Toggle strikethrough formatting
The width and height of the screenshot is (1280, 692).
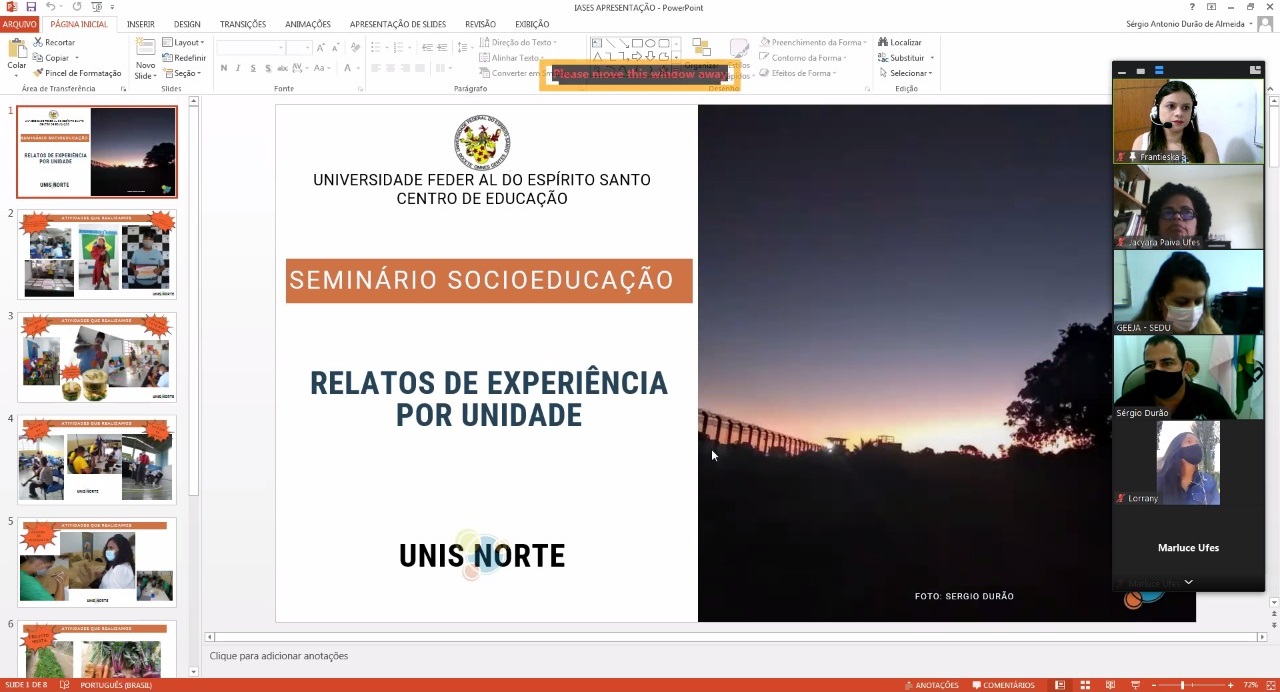pyautogui.click(x=283, y=68)
